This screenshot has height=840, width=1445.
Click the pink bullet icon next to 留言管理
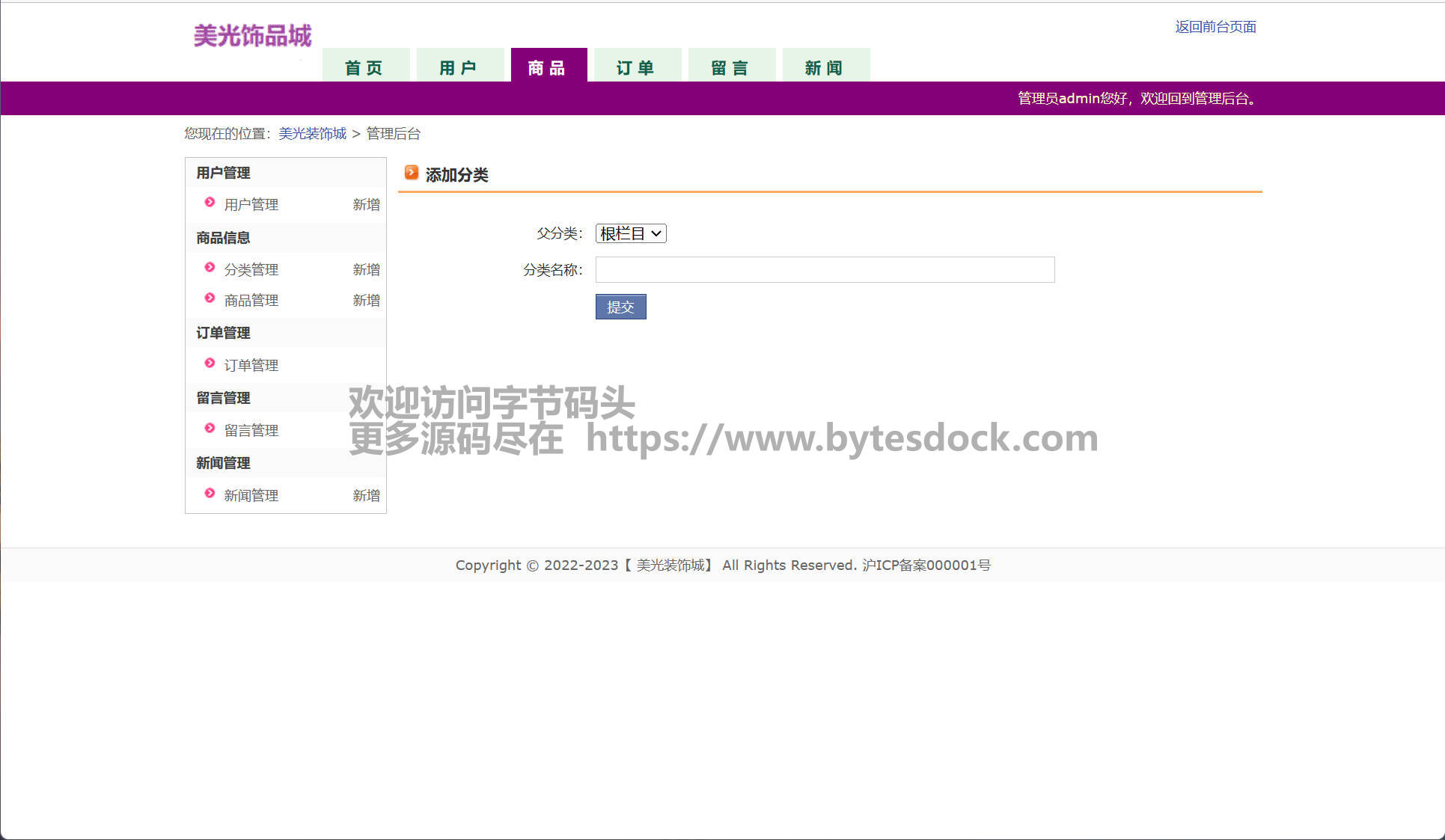210,429
